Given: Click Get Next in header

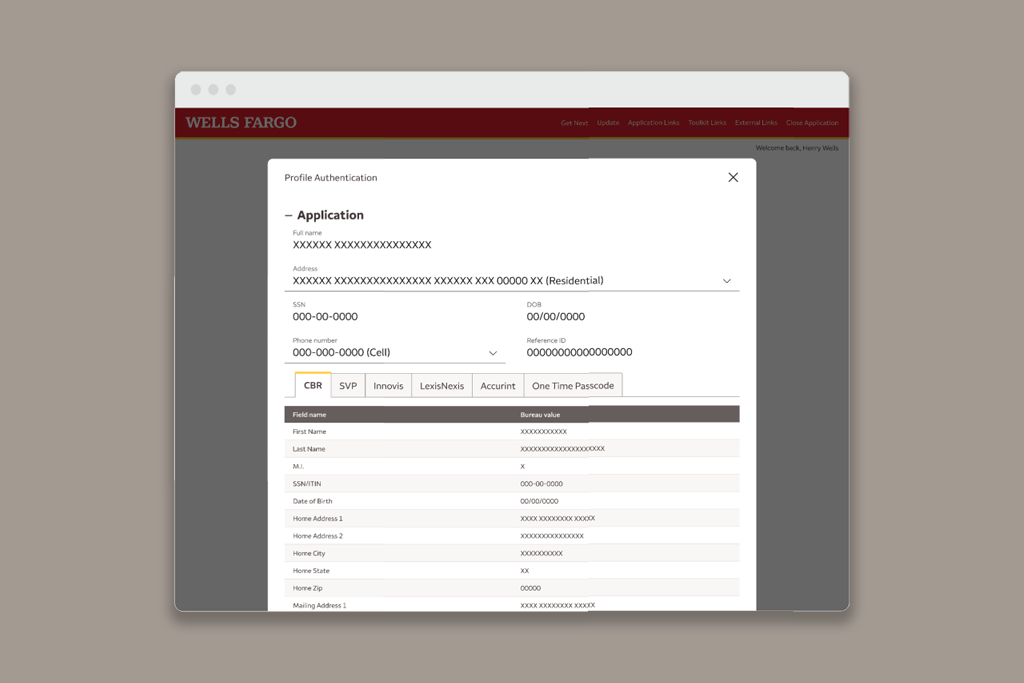Looking at the screenshot, I should tap(574, 123).
